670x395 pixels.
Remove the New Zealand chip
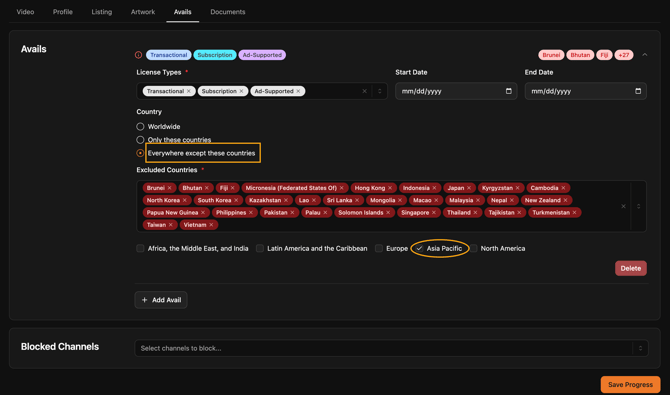[565, 200]
